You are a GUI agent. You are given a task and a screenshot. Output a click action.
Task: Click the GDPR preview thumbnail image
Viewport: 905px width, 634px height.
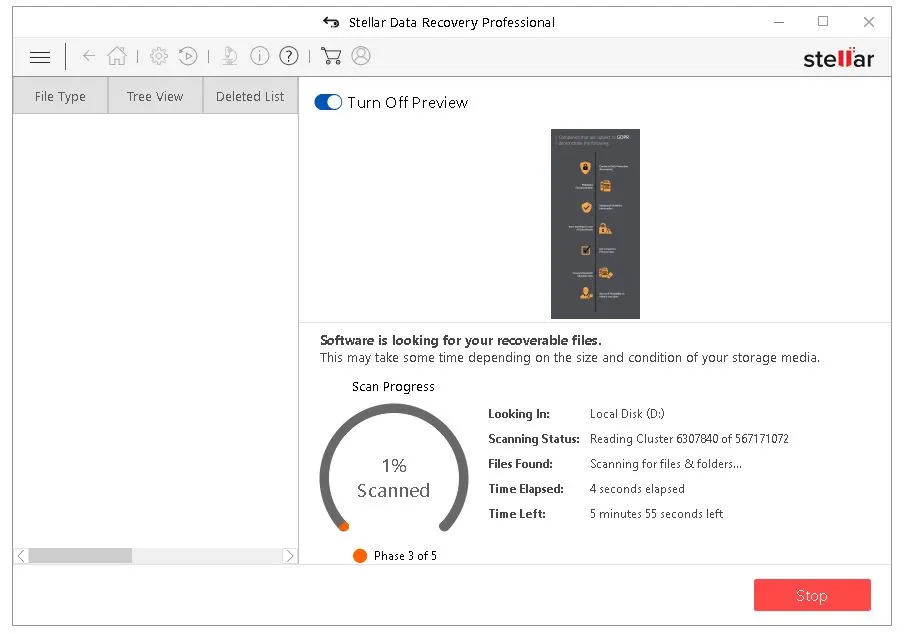tap(595, 223)
